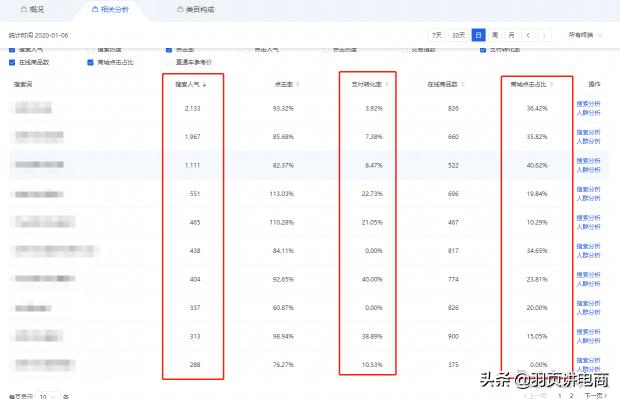The width and height of the screenshot is (620, 399).
Task: Click the 商城点击占比 column sort icon
Action: (552, 84)
